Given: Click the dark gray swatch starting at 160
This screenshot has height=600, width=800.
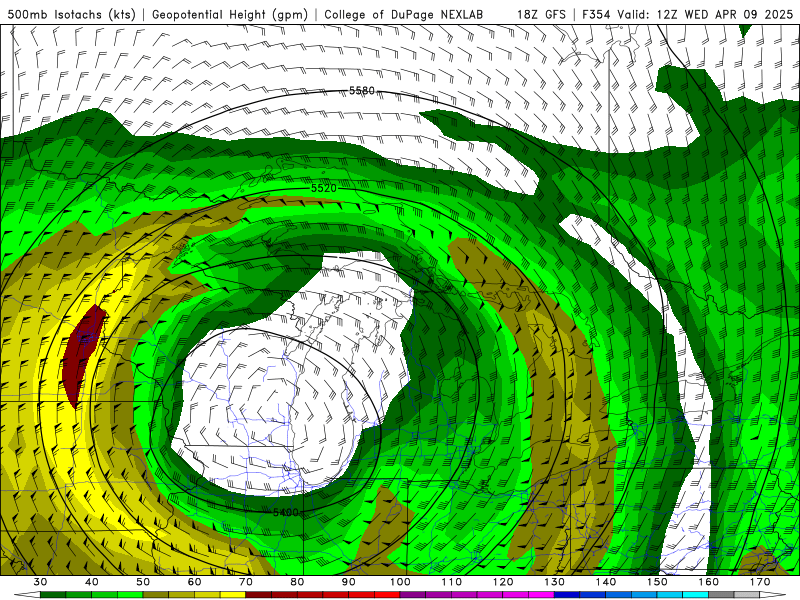Looking at the screenshot, I should [x=721, y=595].
